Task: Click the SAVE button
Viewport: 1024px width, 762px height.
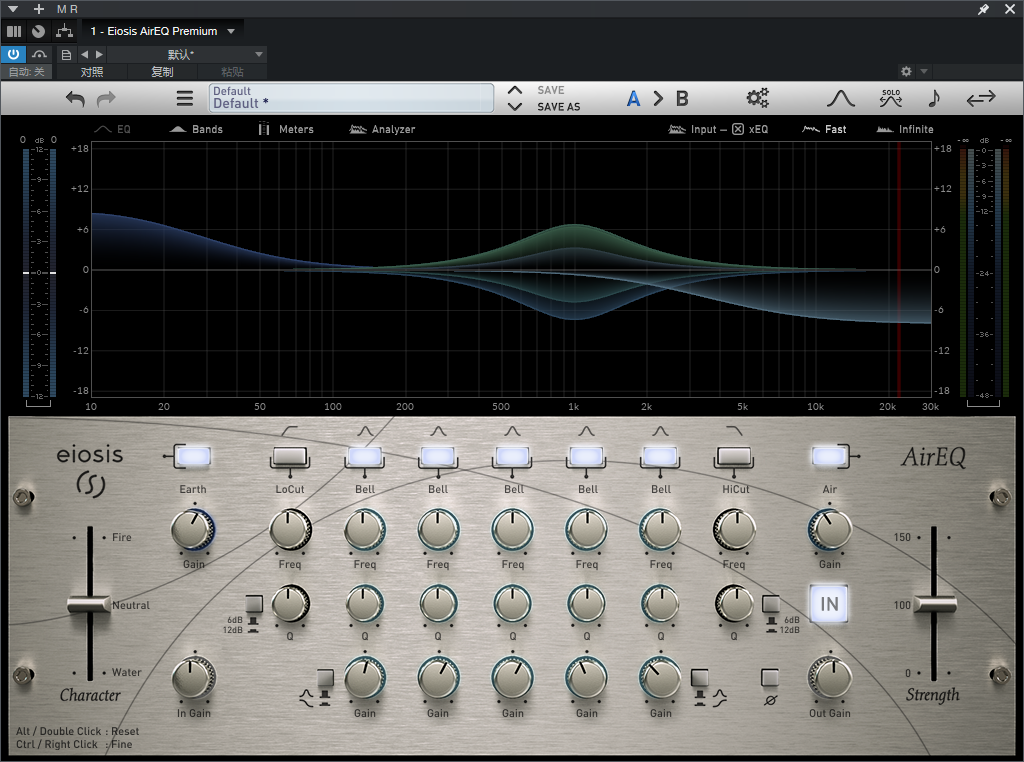Action: pos(551,90)
